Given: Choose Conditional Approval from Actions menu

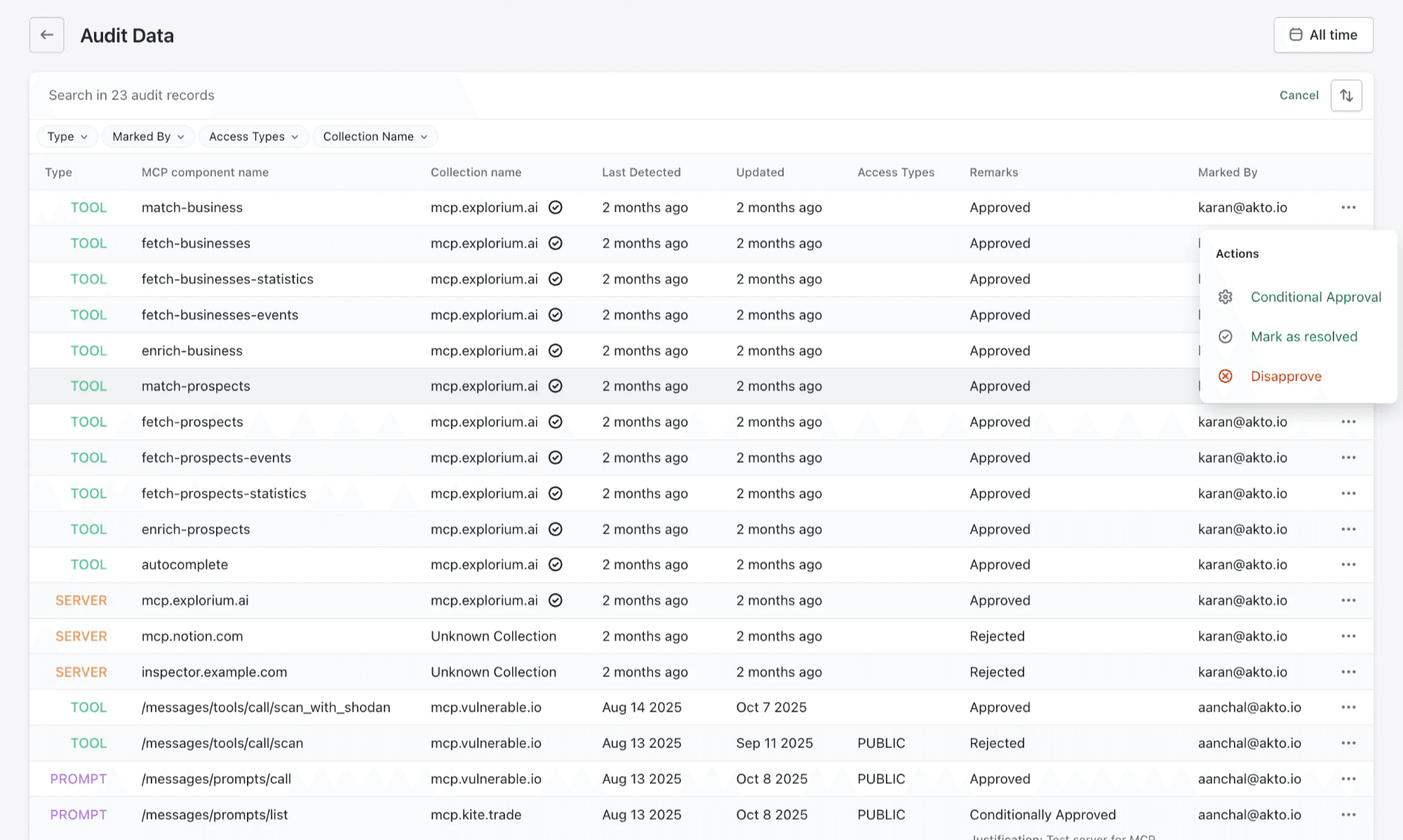Looking at the screenshot, I should click(1315, 297).
